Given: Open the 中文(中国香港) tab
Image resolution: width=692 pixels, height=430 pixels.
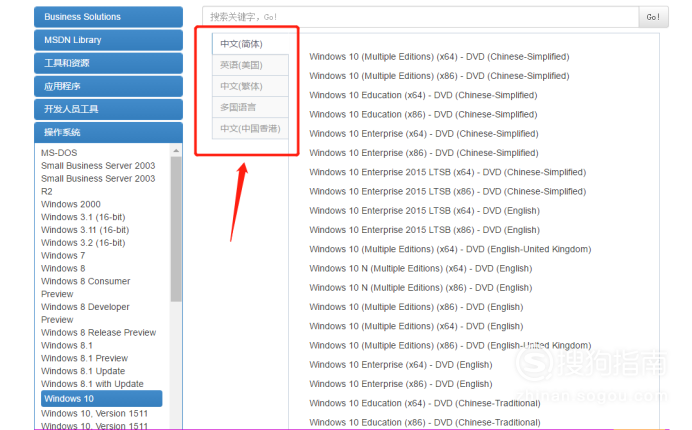Looking at the screenshot, I should click(x=250, y=128).
